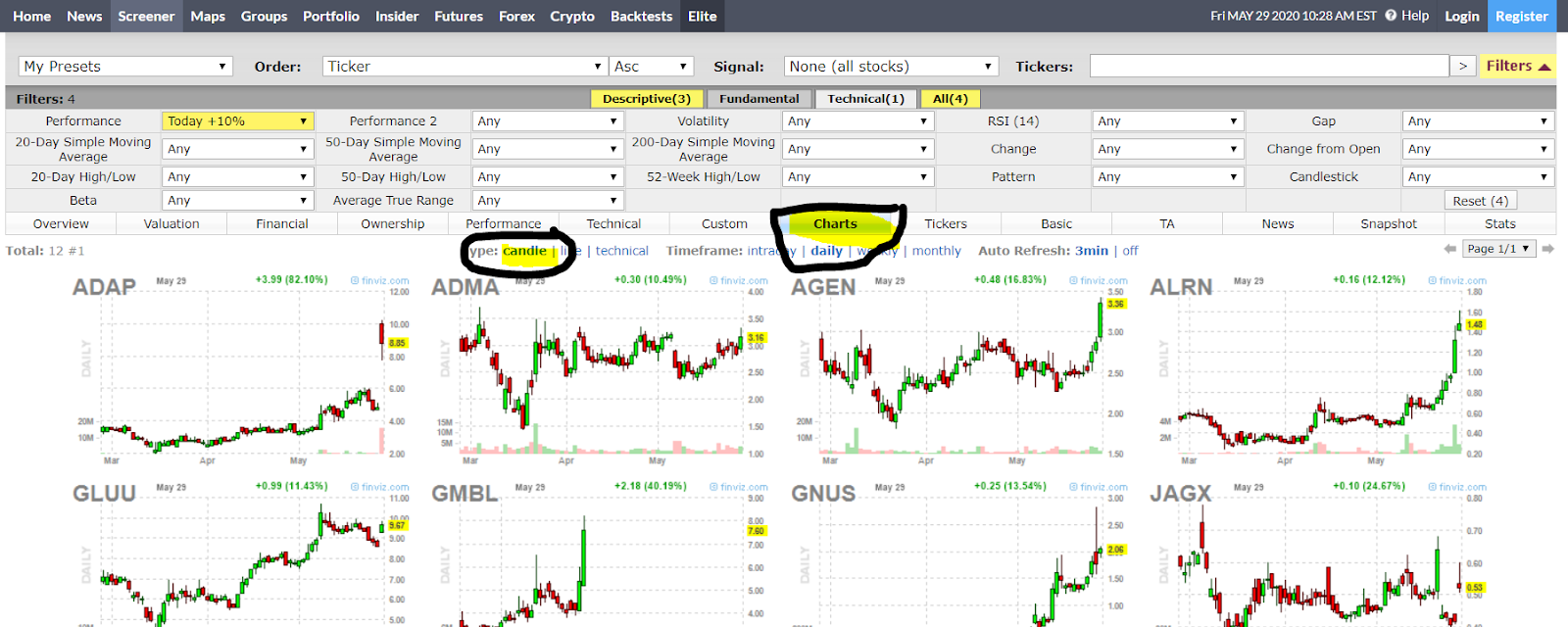The height and width of the screenshot is (627, 1568).
Task: Switch to All(4) filter tab
Action: tap(951, 98)
